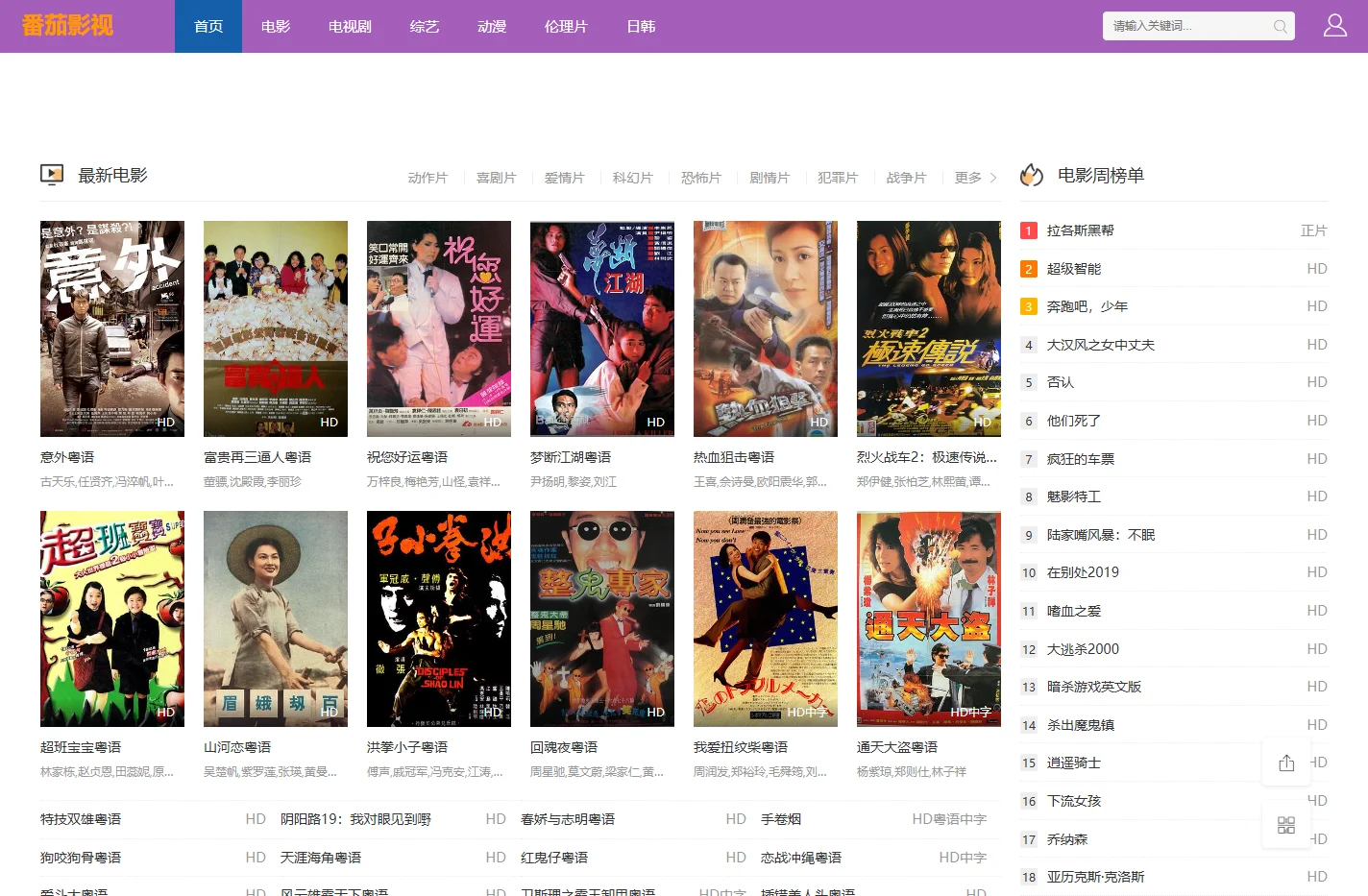Click the flame icon beside 电影周榜单
Screen dimensions: 1368x896
coord(1032,175)
